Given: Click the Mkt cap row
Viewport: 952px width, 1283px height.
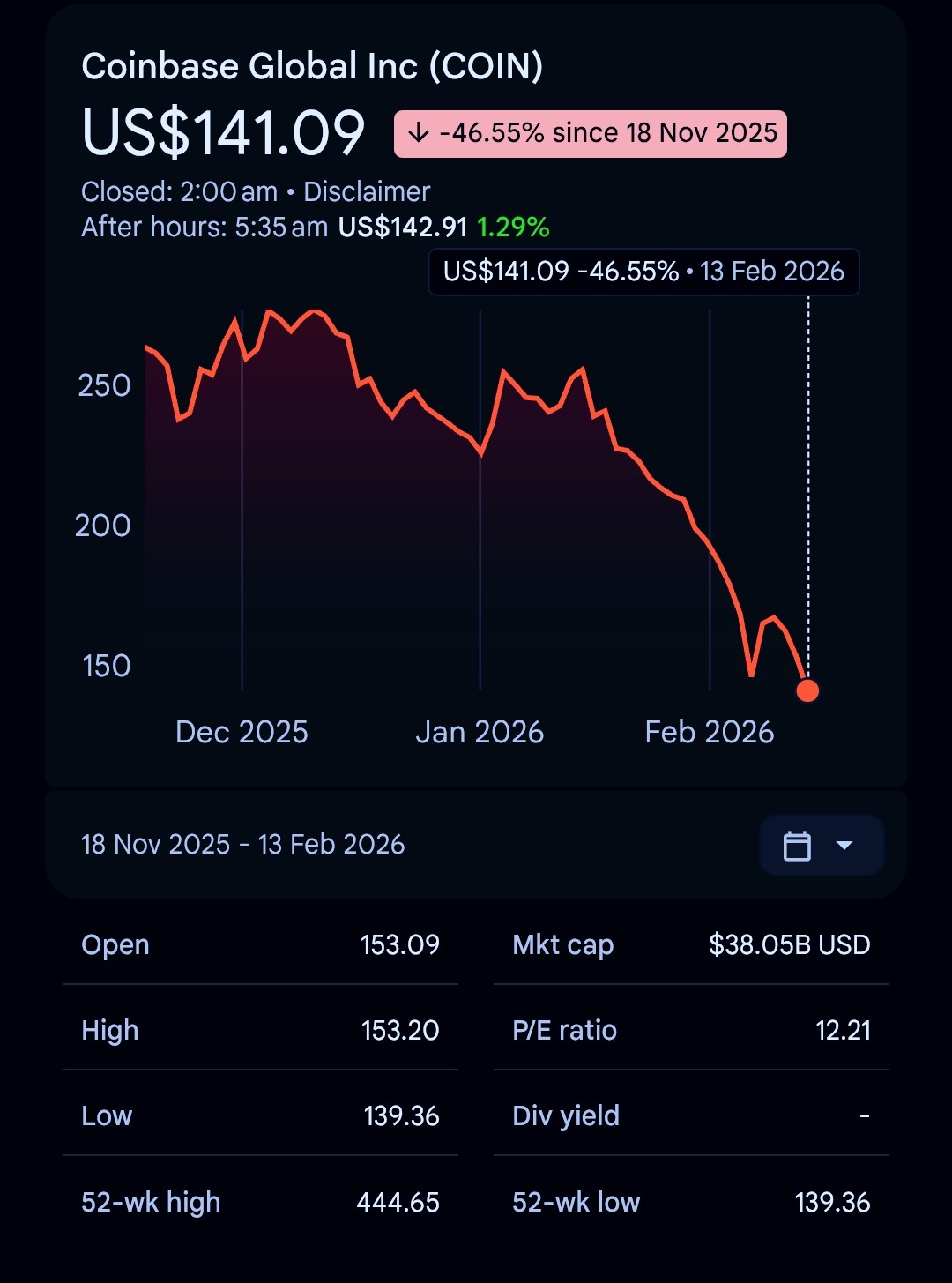Looking at the screenshot, I should (x=691, y=944).
